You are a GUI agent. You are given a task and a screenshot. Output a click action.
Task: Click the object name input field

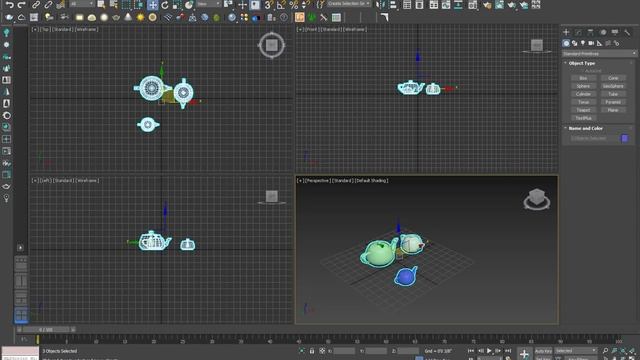point(594,138)
